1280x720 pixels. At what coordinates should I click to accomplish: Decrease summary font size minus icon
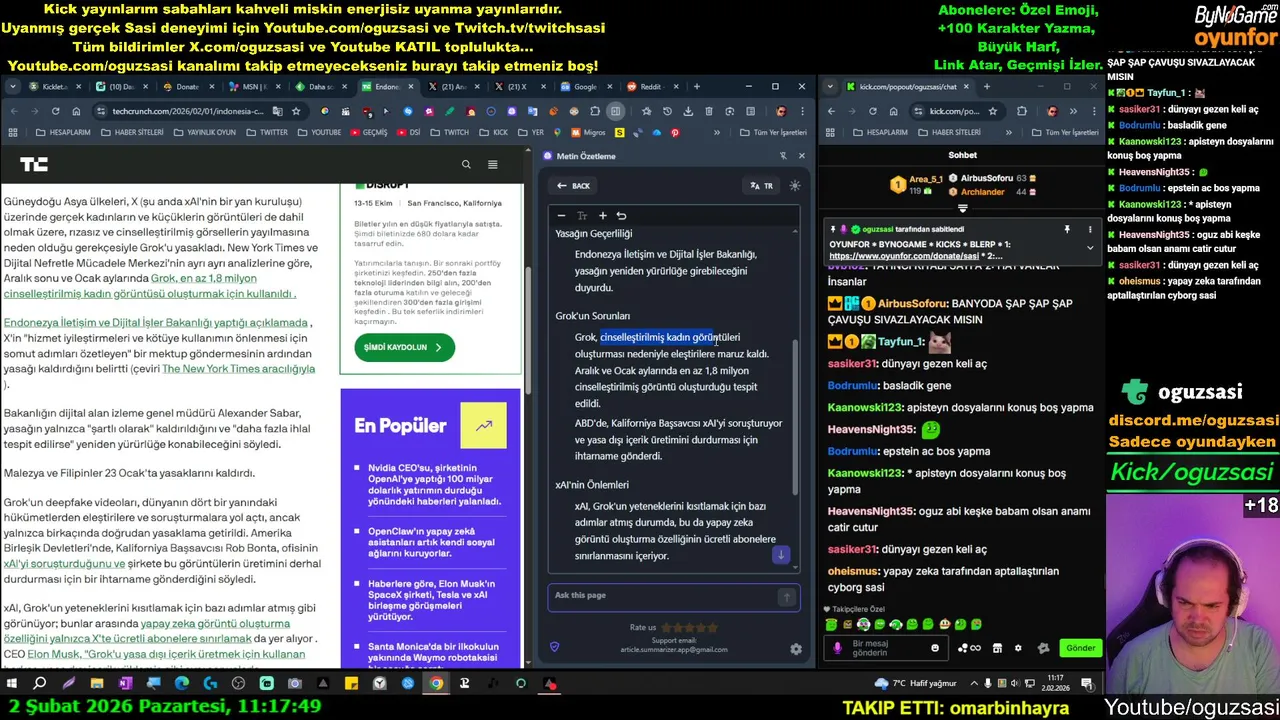[561, 216]
